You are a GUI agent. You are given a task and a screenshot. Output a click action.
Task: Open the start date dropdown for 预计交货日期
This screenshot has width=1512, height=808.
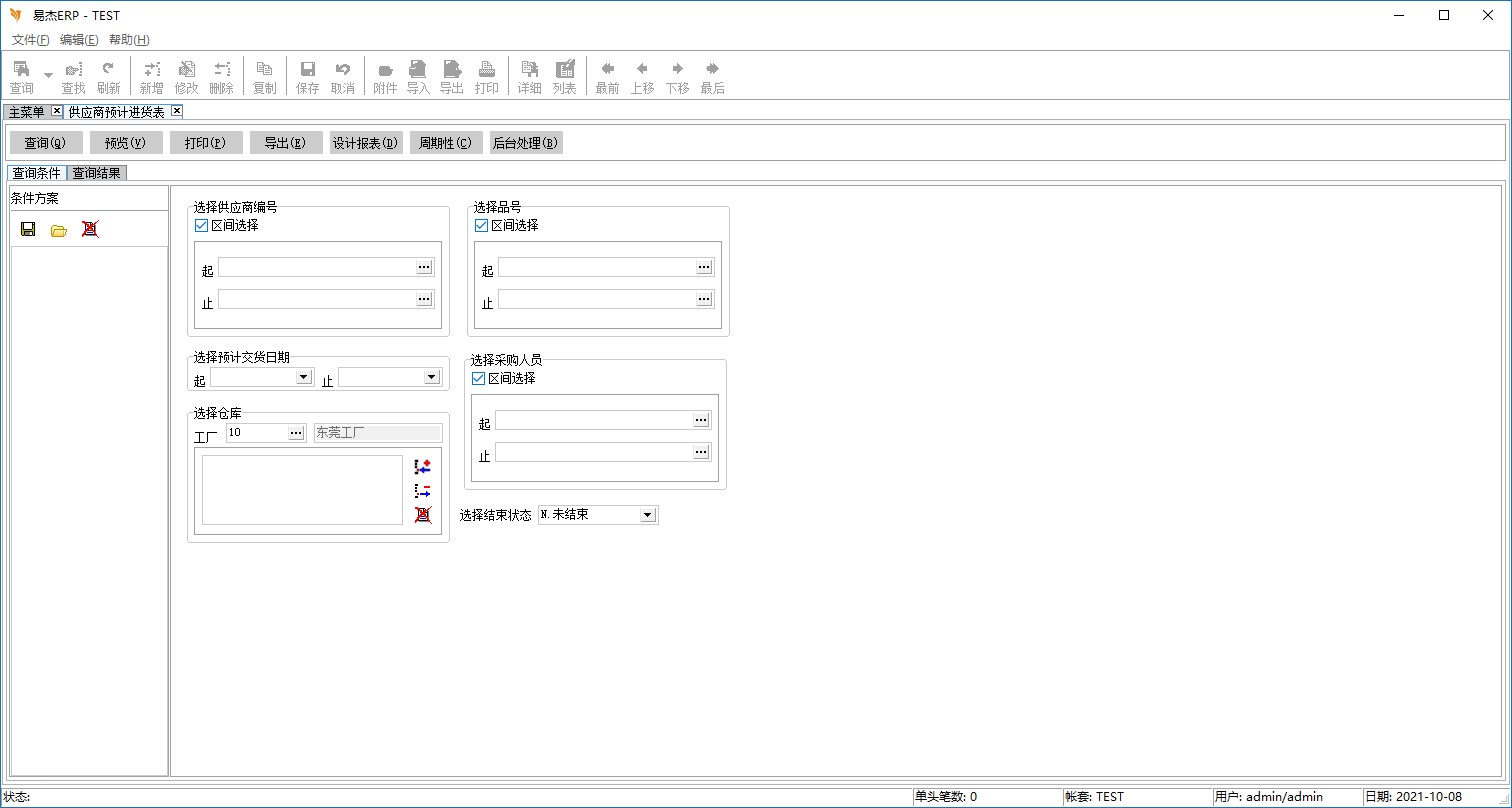(304, 378)
